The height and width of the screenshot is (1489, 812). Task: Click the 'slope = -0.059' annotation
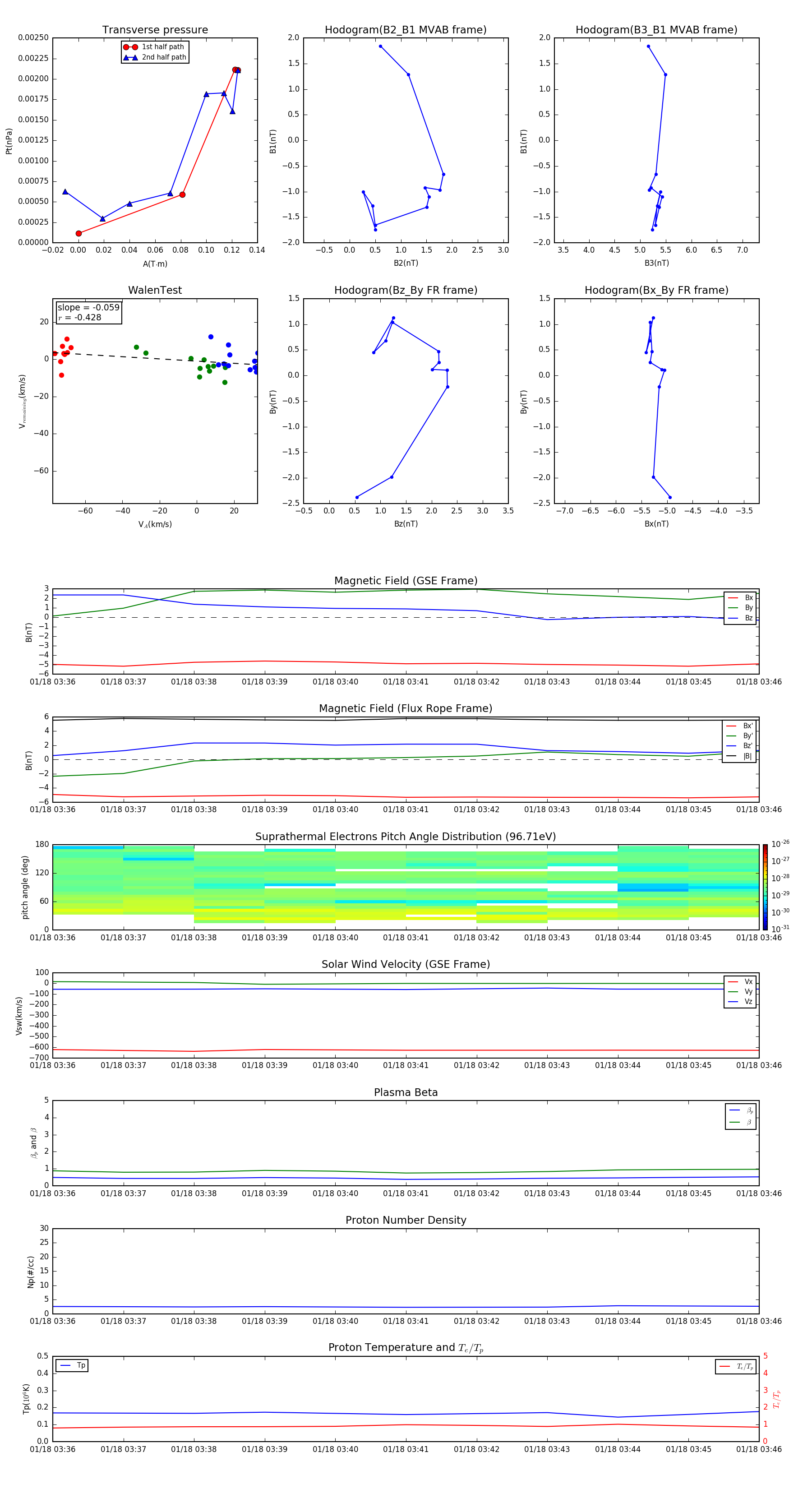click(x=88, y=308)
